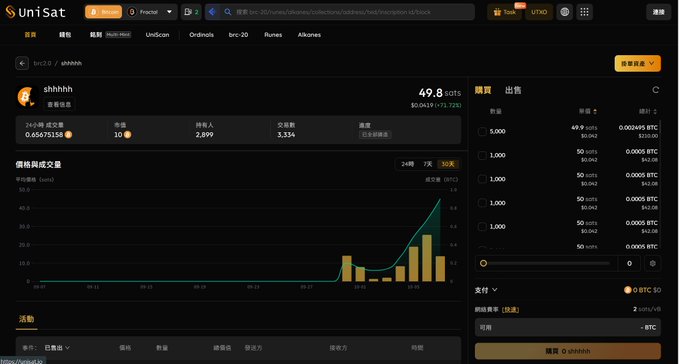679x364 pixels.
Task: Open UniScan menu item
Action: tap(157, 35)
